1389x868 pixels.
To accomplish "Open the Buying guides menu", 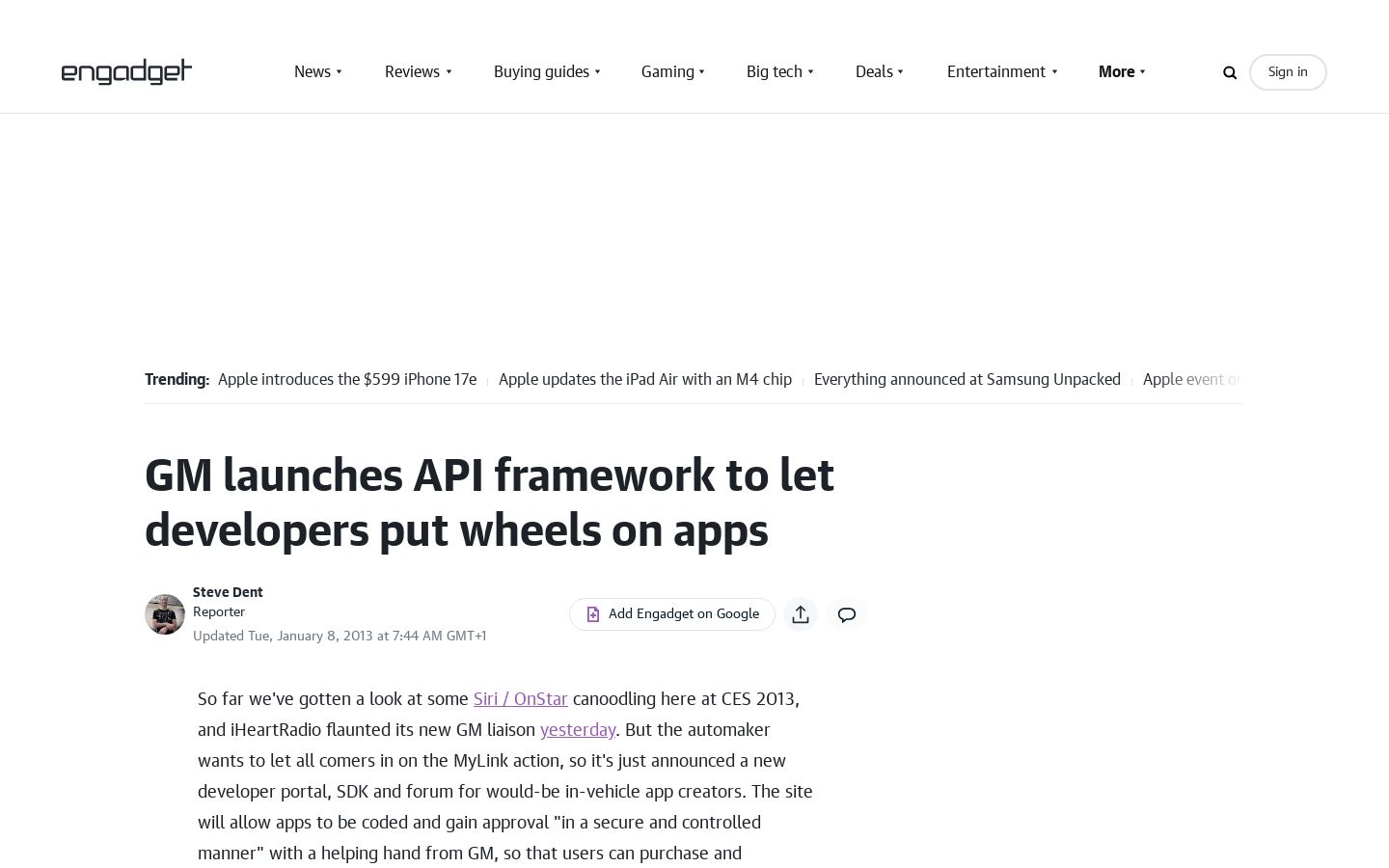I will [541, 71].
